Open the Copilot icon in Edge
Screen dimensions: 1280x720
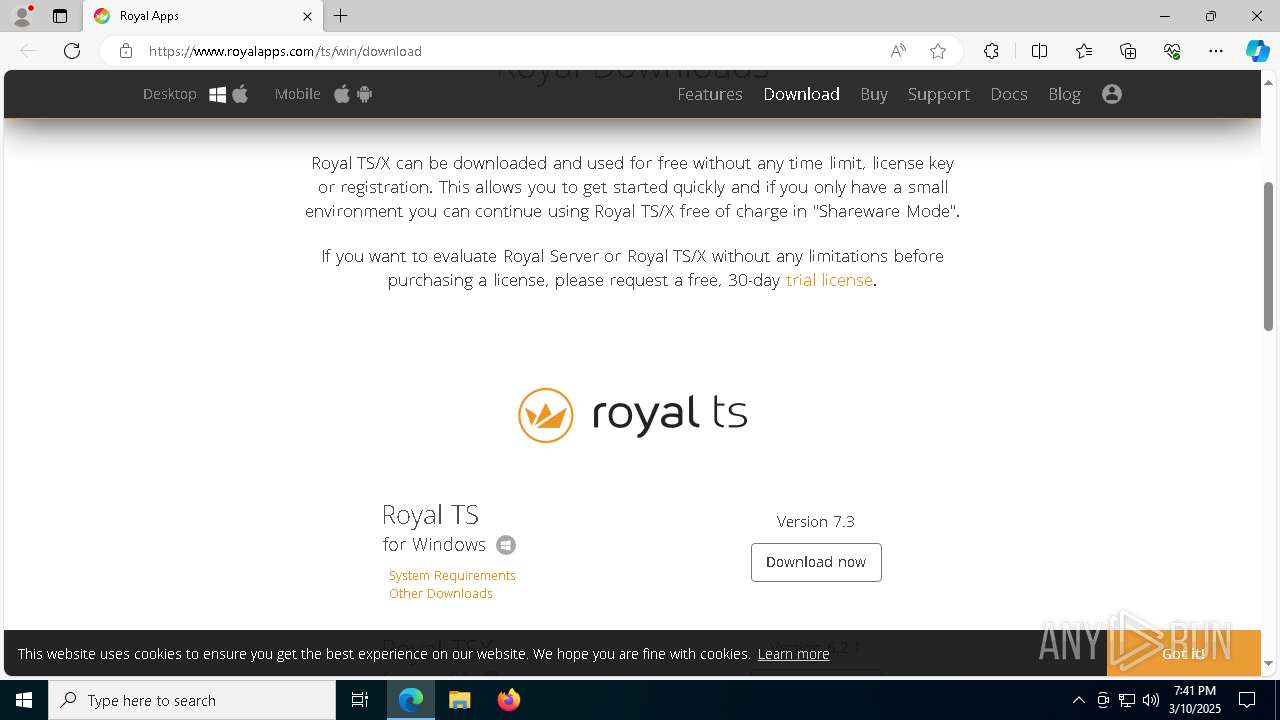click(1257, 51)
